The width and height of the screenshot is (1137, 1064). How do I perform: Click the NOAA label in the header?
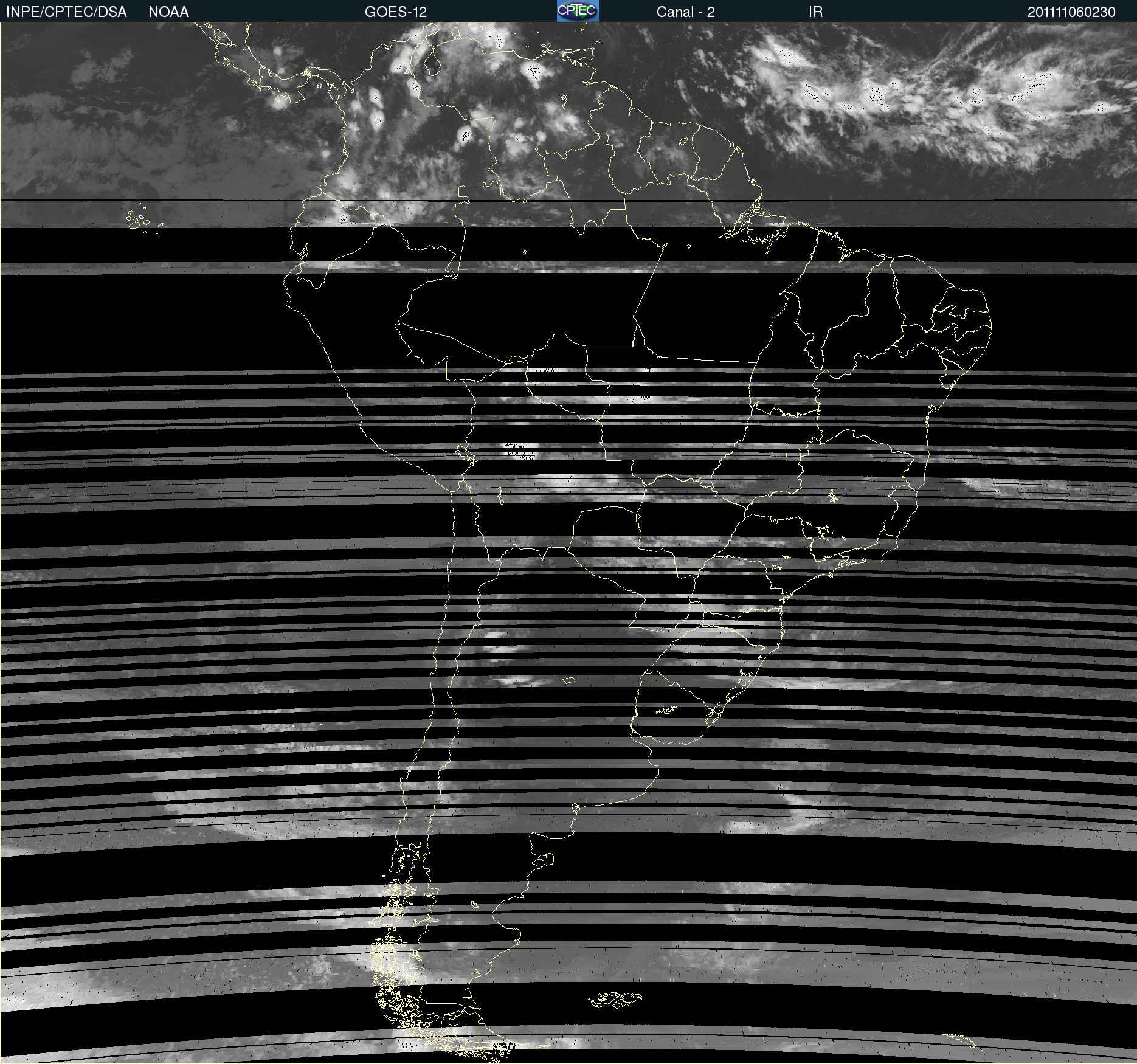click(168, 12)
